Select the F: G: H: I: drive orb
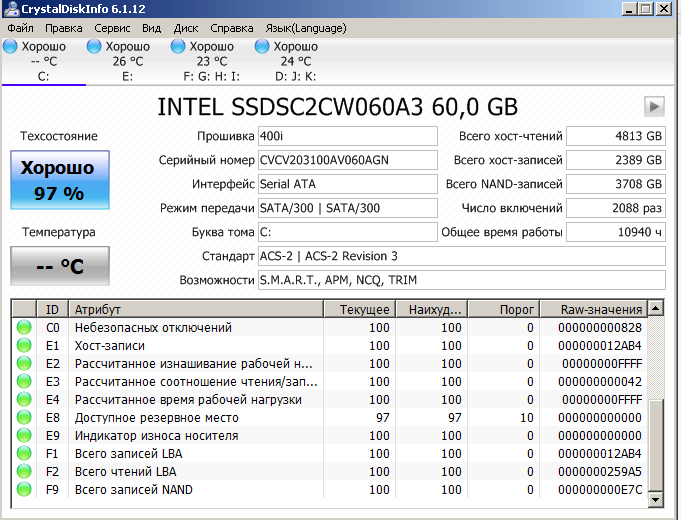Viewport: 681px width, 520px height. click(178, 47)
